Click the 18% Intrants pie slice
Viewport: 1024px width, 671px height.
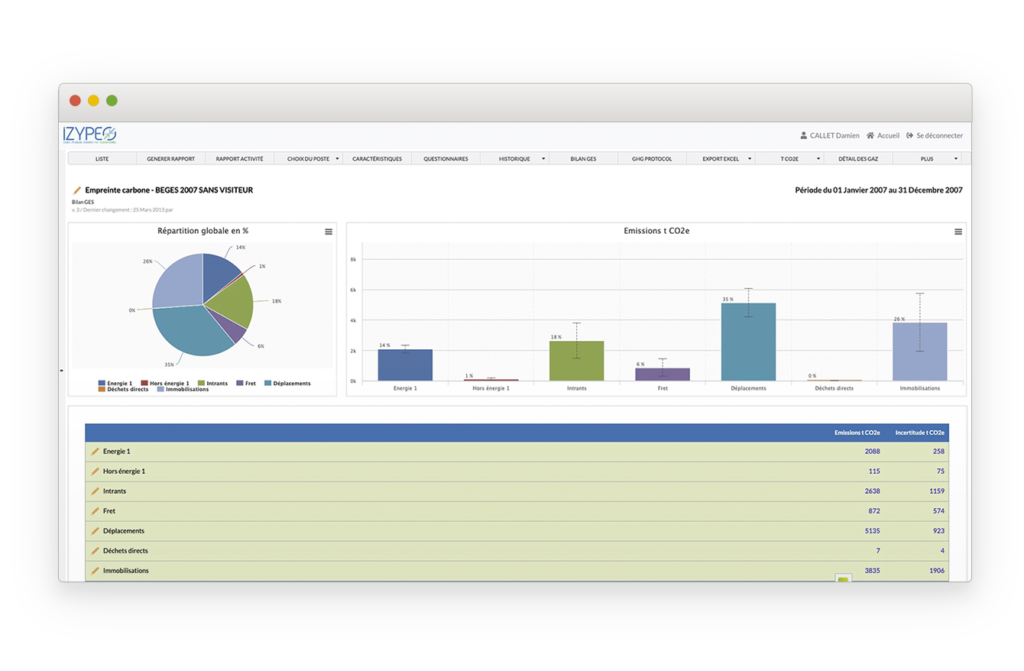234,303
